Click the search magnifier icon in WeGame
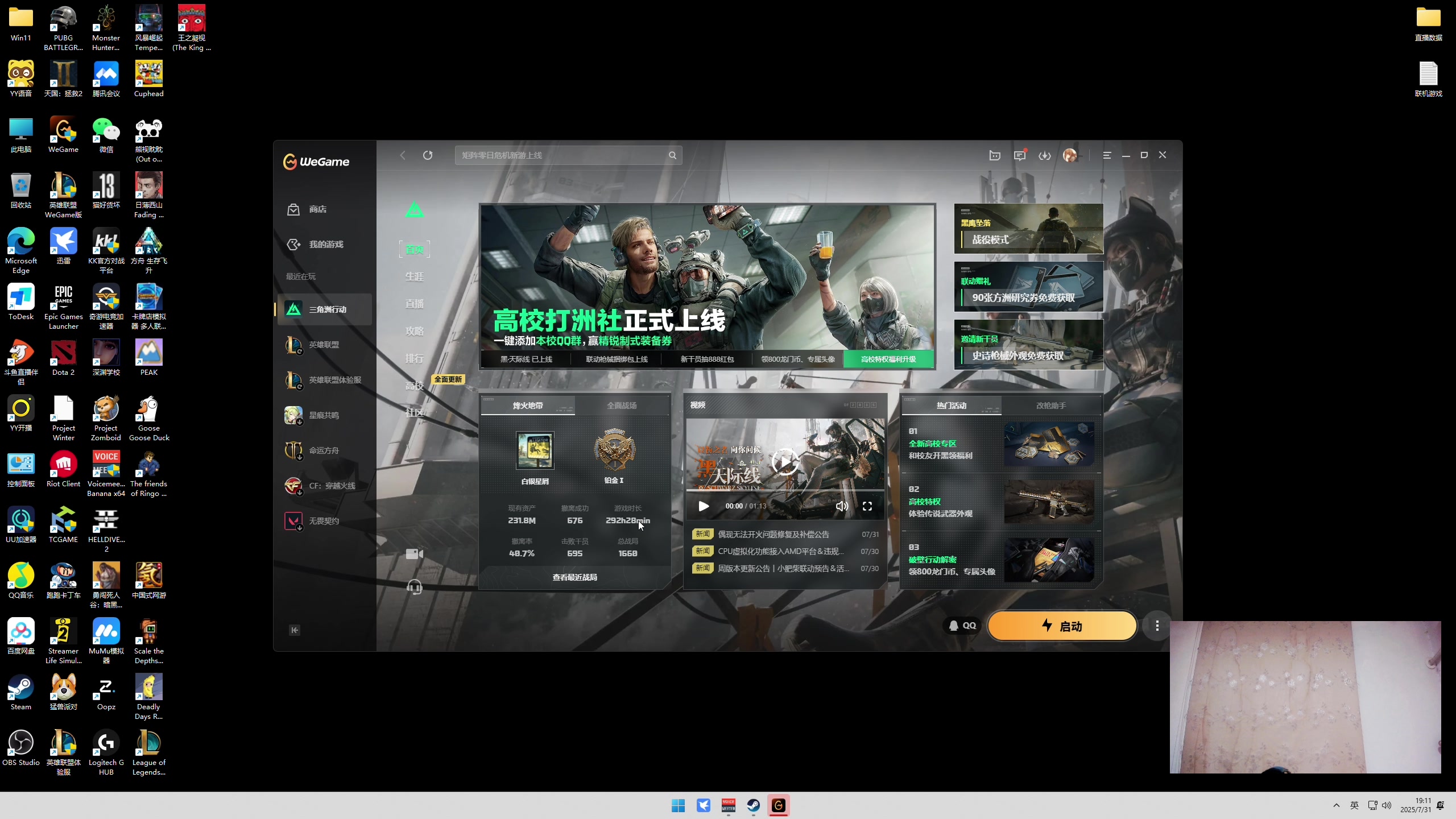 tap(672, 155)
